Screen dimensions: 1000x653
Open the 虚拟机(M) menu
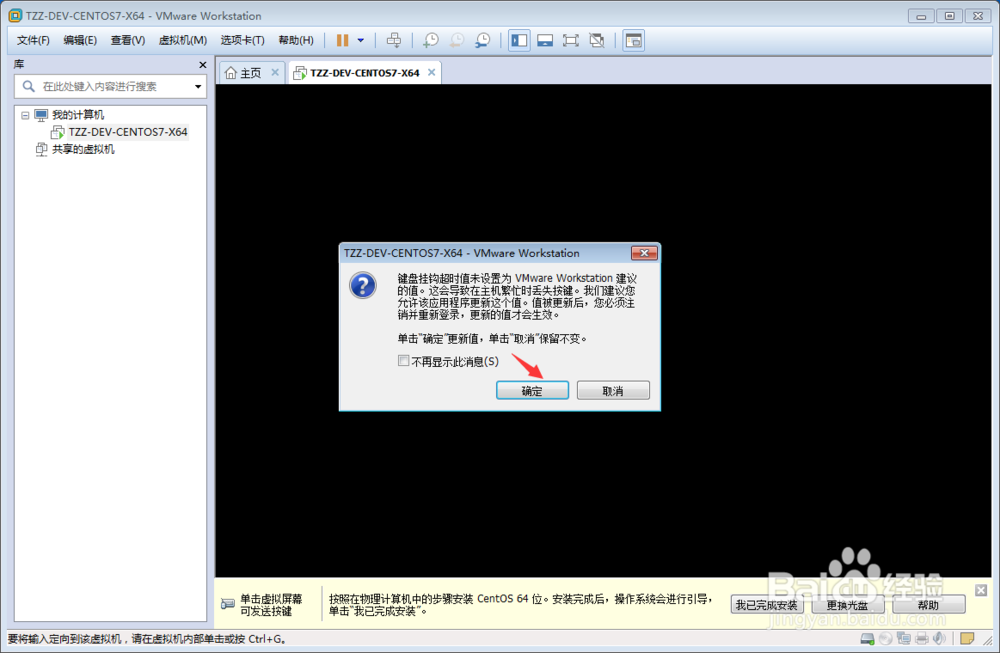click(182, 41)
